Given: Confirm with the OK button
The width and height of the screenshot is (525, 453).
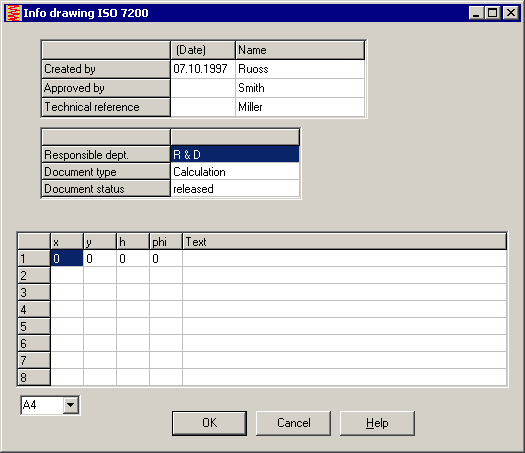Looking at the screenshot, I should coord(209,423).
